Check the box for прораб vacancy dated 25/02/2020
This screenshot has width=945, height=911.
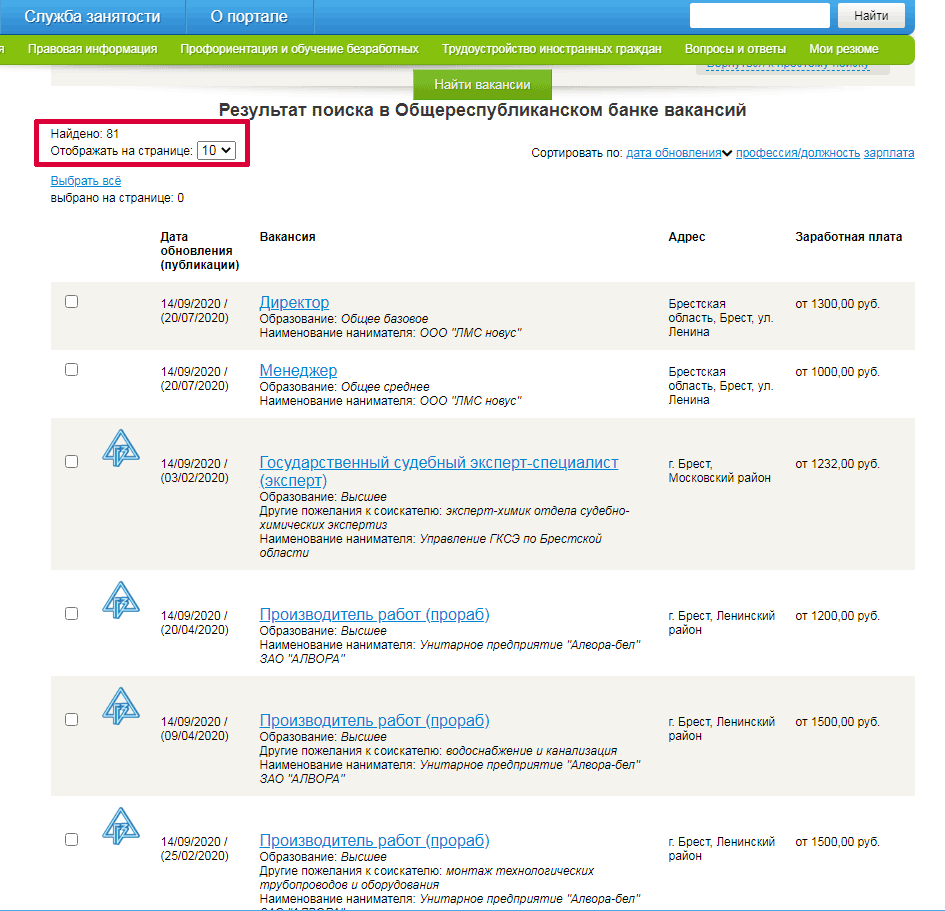[x=71, y=839]
